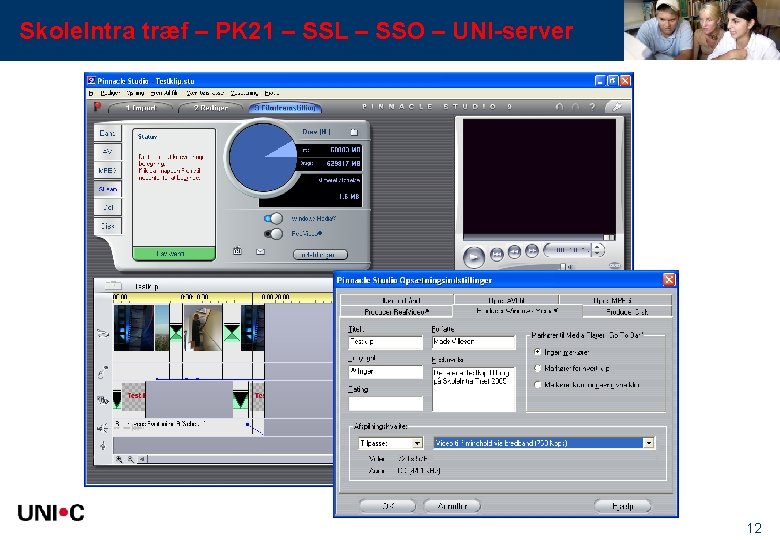The image size is (780, 540).
Task: Click into the Beskrivelse text area
Action: [473, 389]
